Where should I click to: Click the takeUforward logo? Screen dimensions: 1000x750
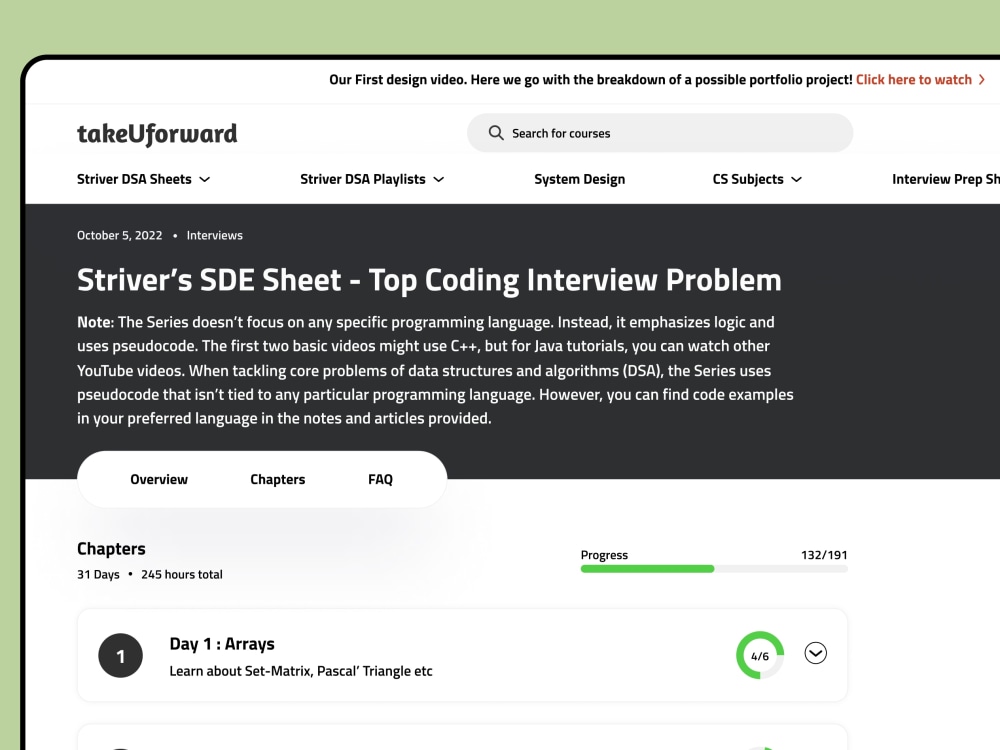click(157, 134)
